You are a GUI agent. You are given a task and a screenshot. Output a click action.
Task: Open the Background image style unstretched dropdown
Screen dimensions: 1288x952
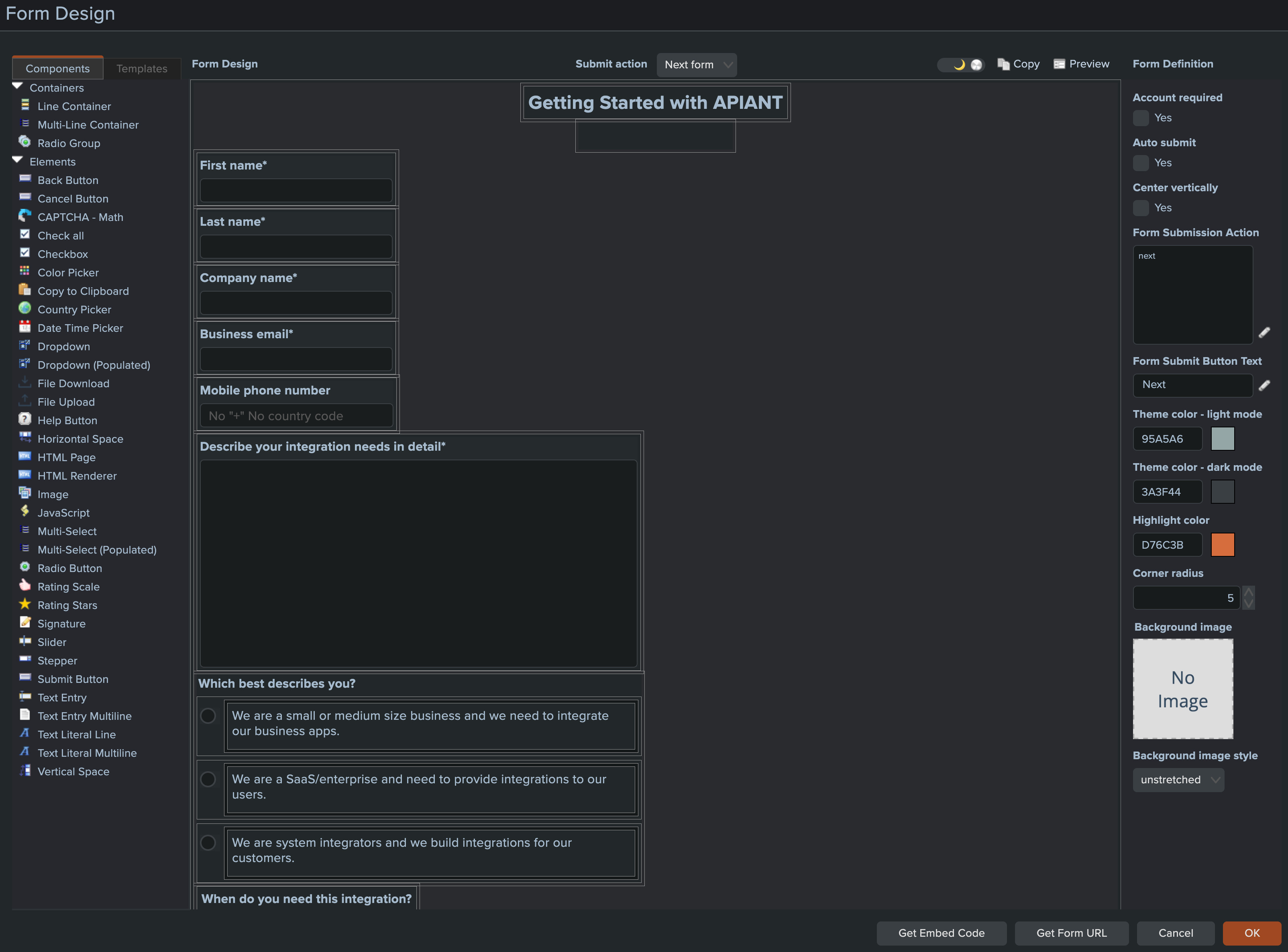pos(1178,780)
